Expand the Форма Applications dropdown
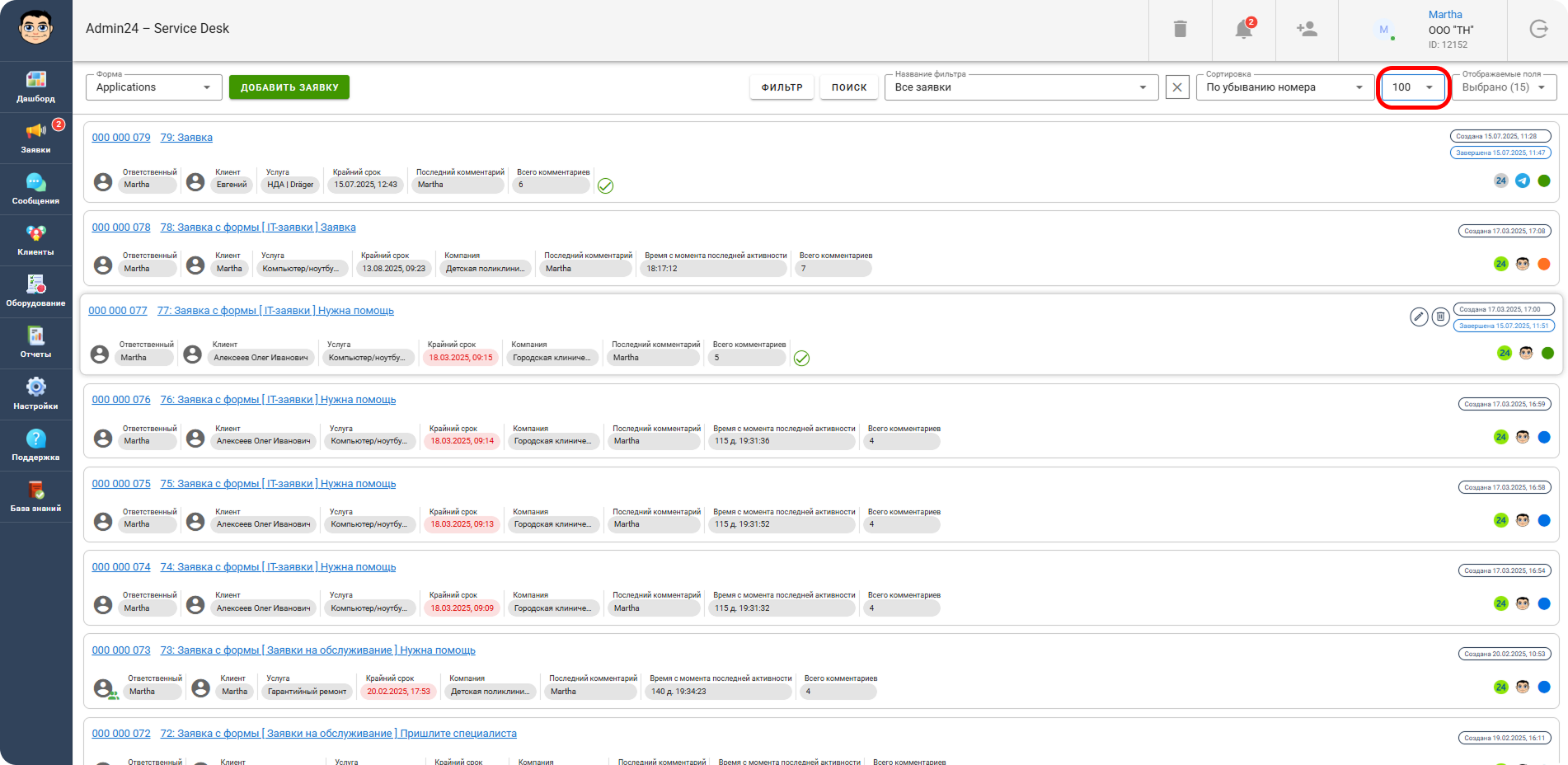1568x765 pixels. [154, 87]
